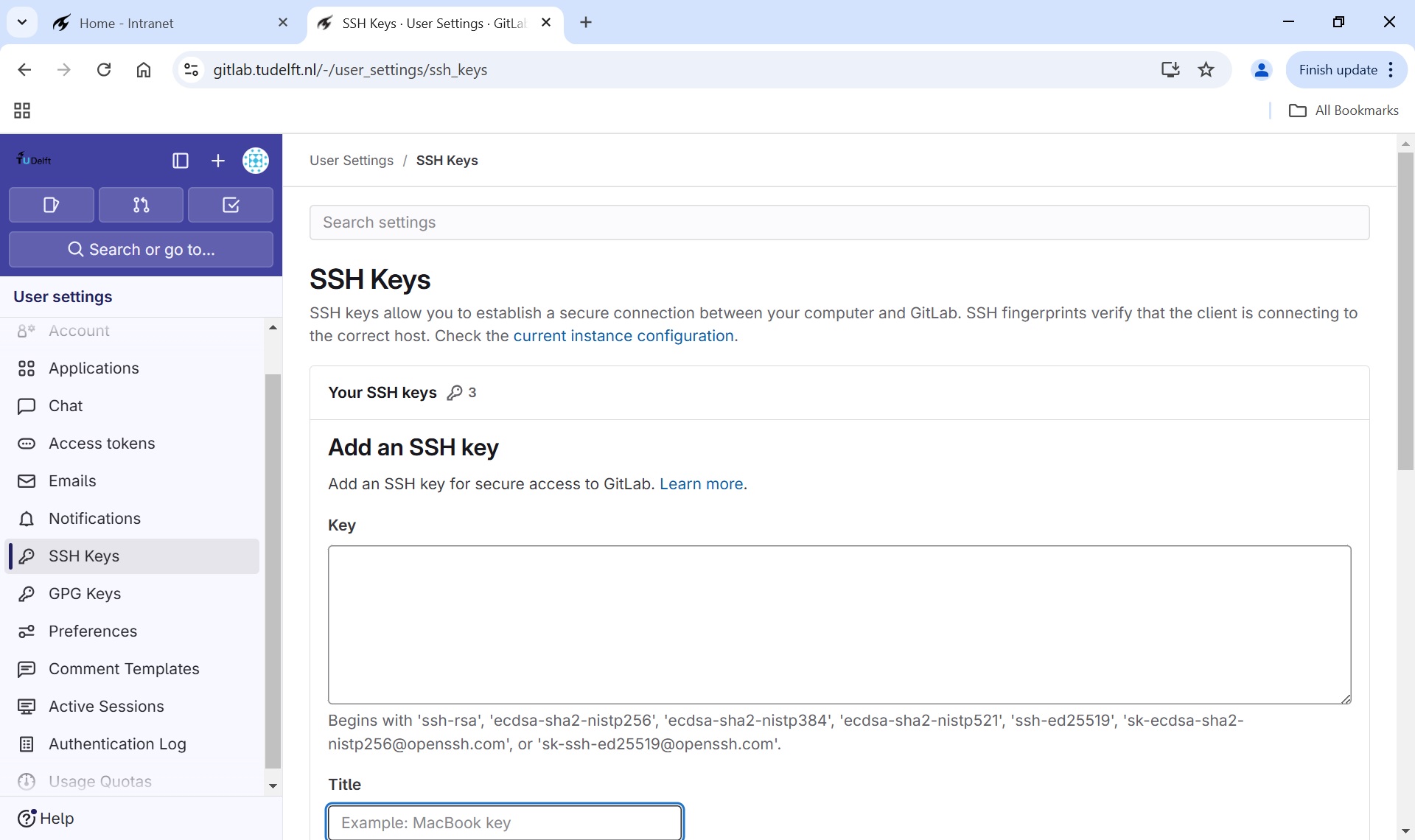
Task: Click sidebar scrollbar up arrow
Action: 273,327
